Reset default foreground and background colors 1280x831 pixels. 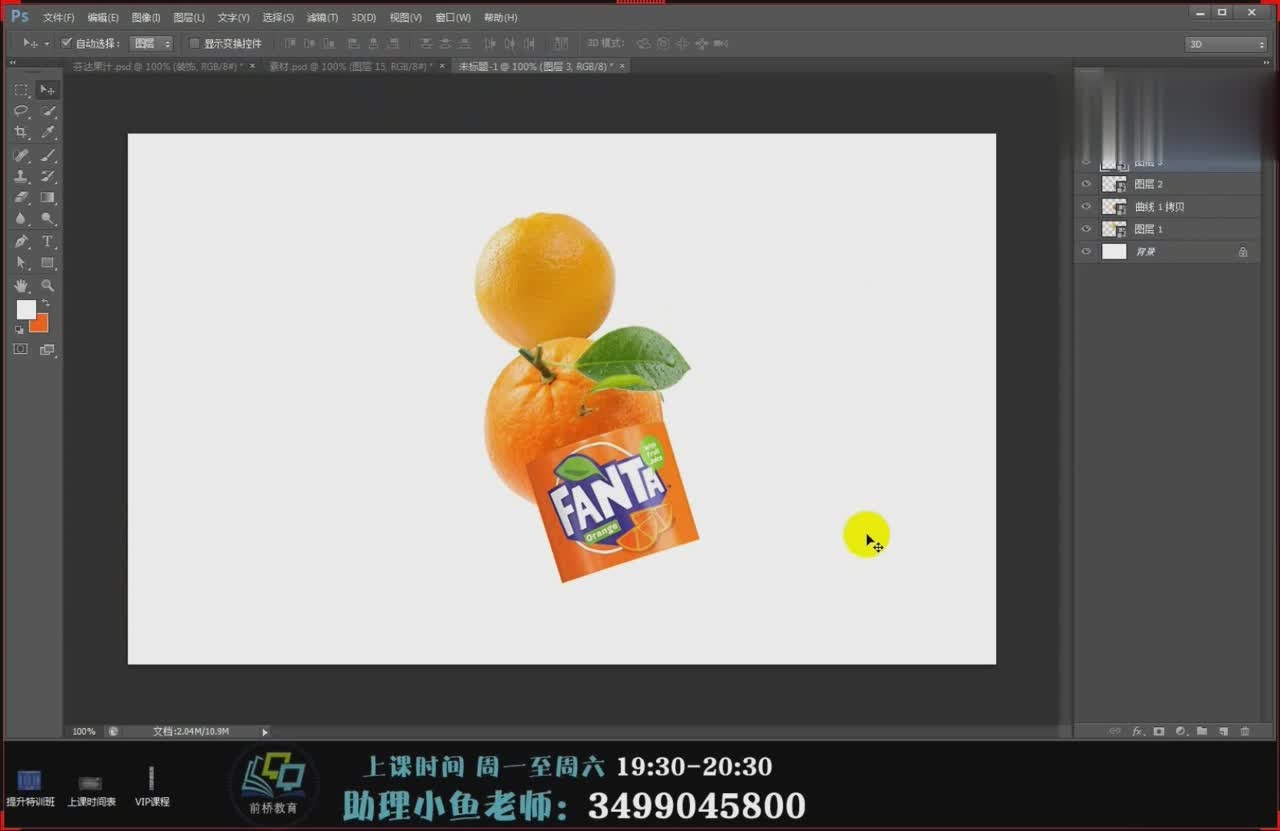[x=19, y=329]
